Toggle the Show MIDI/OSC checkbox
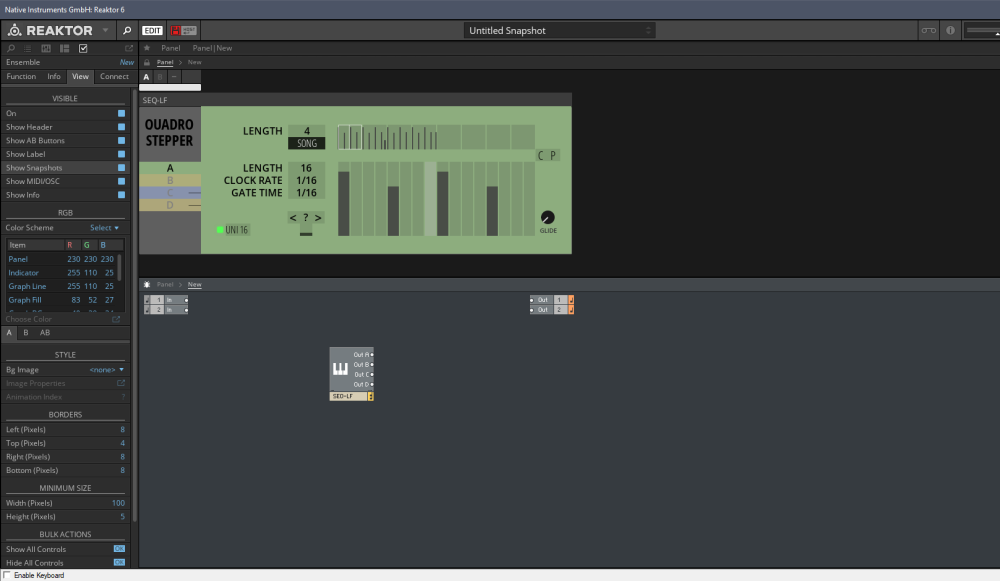This screenshot has width=1000, height=581. coord(121,181)
